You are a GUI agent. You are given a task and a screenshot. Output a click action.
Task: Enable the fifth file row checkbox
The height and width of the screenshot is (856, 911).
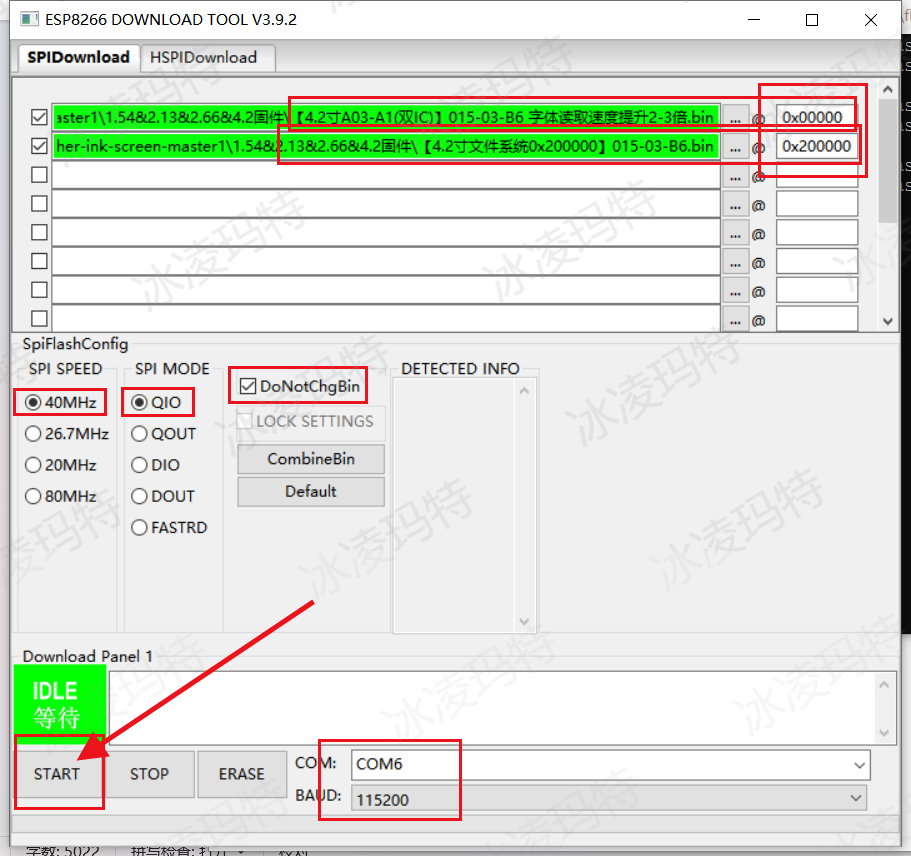click(x=39, y=232)
